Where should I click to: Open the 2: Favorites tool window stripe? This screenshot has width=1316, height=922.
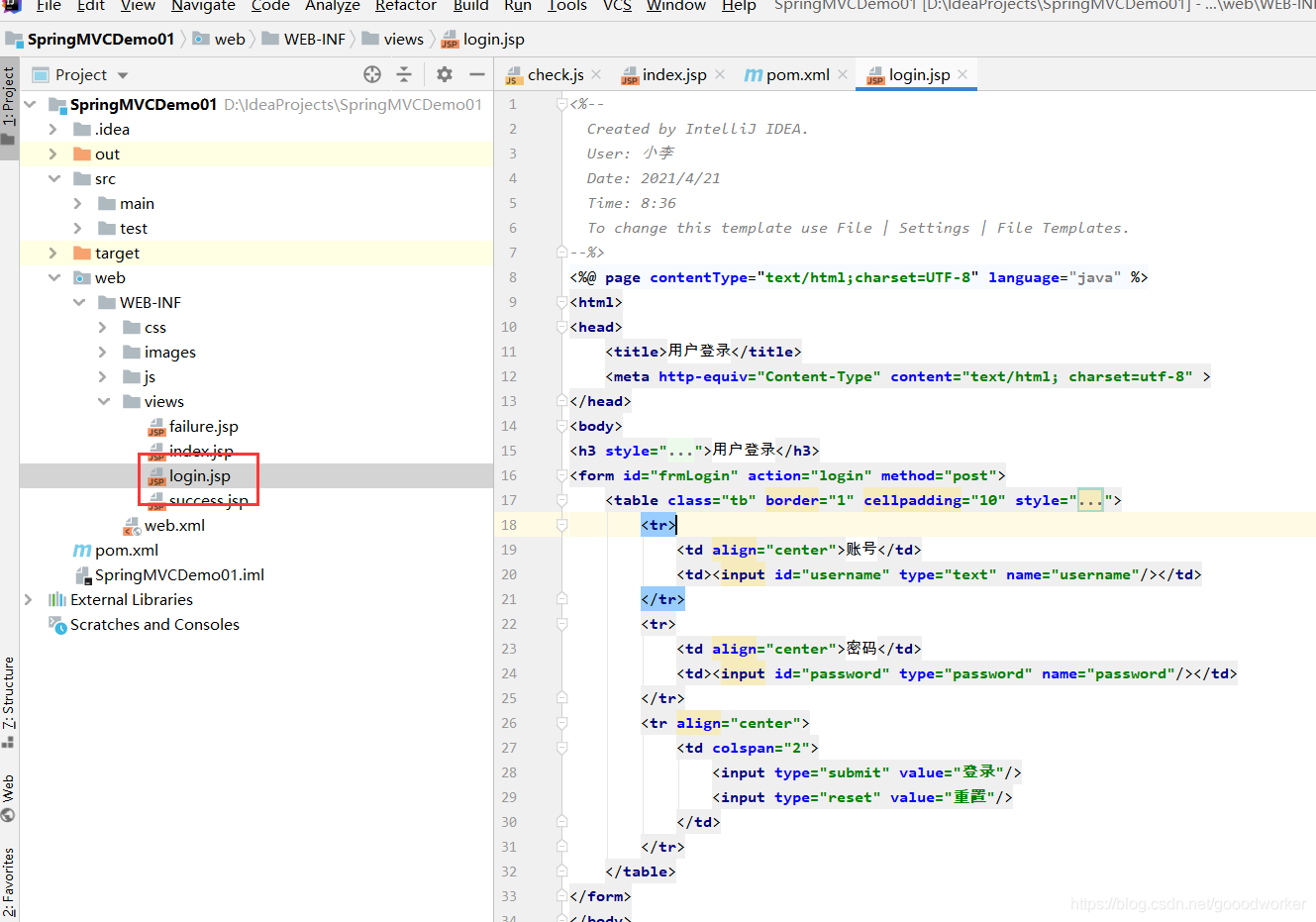(x=9, y=882)
